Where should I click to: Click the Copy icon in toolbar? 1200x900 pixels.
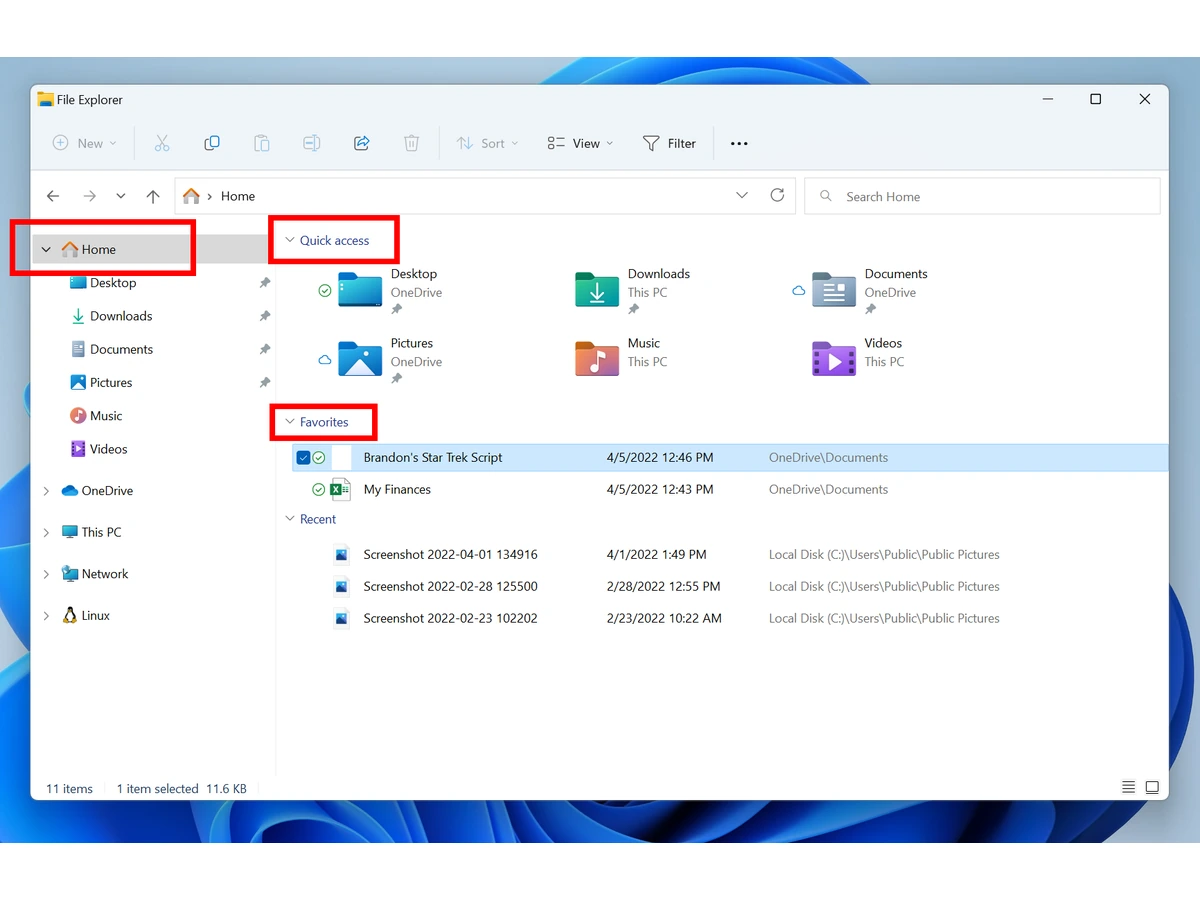coord(212,143)
